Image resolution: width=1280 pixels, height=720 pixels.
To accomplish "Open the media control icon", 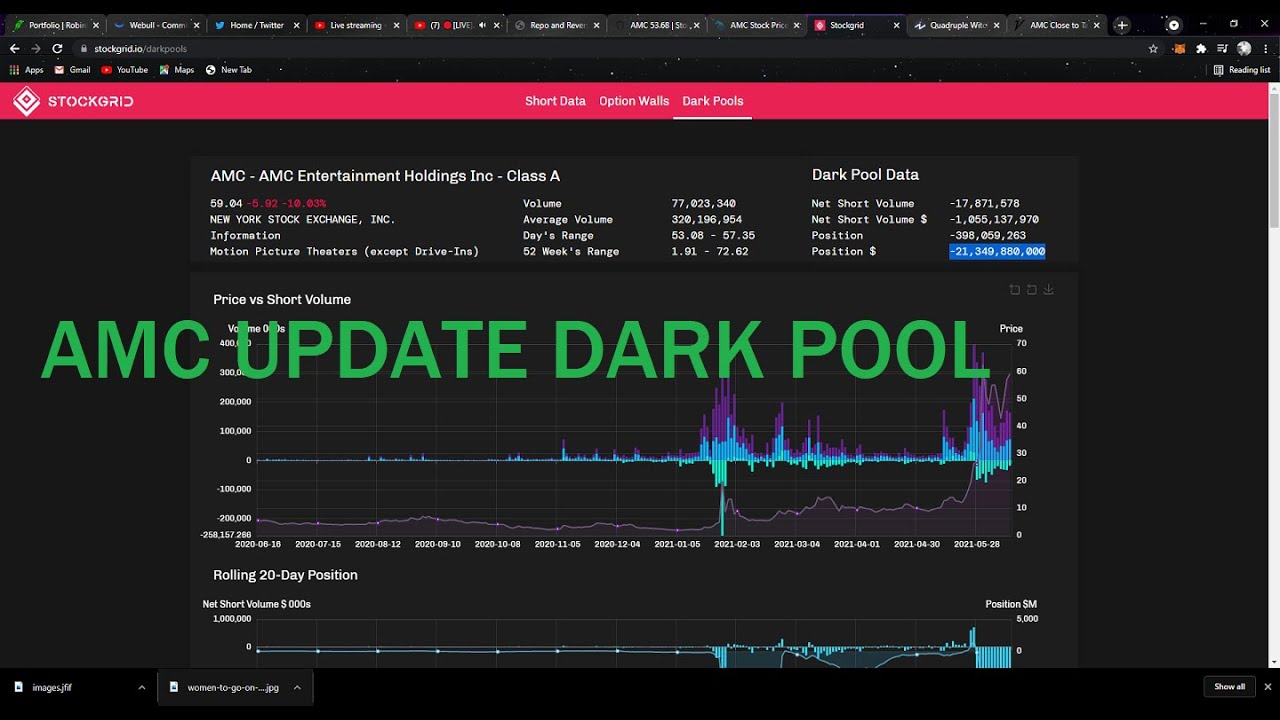I will pyautogui.click(x=1222, y=48).
